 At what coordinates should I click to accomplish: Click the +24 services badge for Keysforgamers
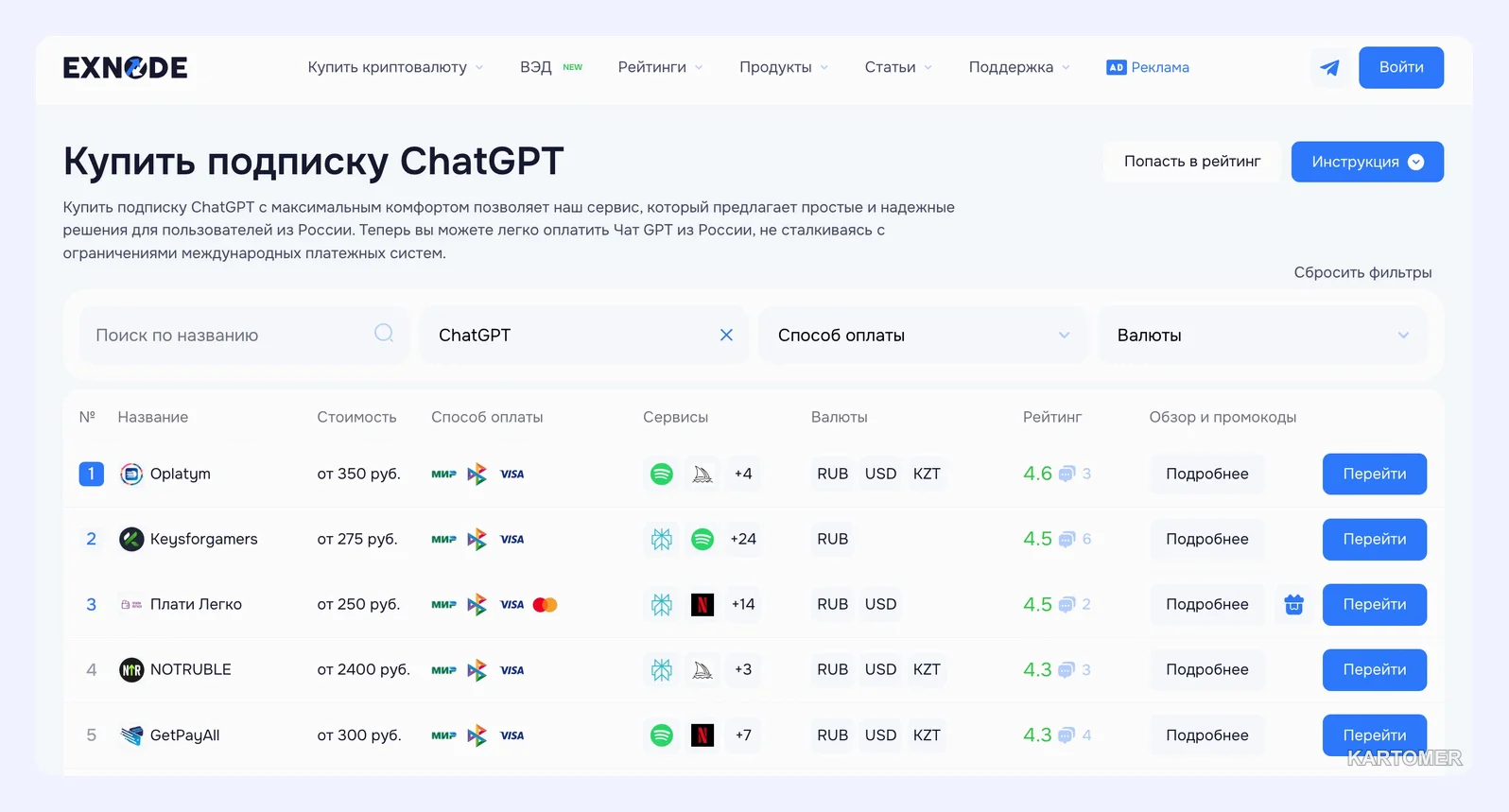point(743,539)
